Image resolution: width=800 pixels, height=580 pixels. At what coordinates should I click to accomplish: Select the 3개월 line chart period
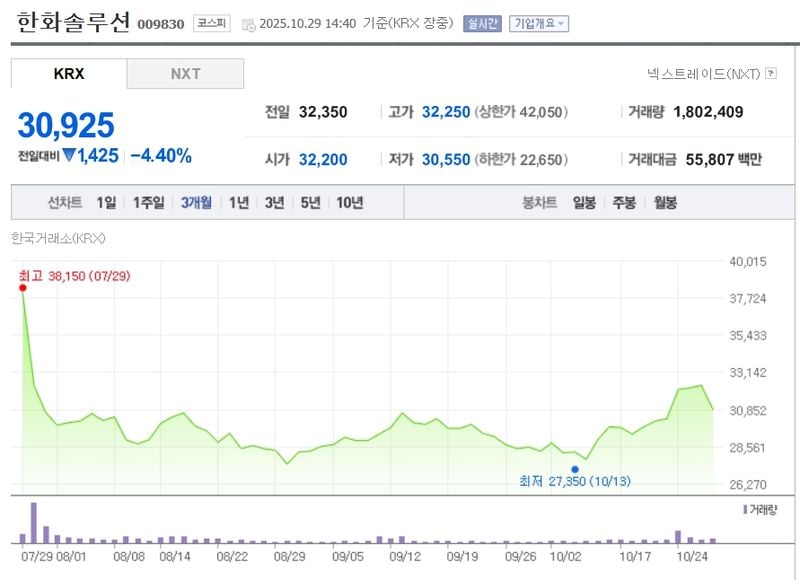tap(196, 202)
